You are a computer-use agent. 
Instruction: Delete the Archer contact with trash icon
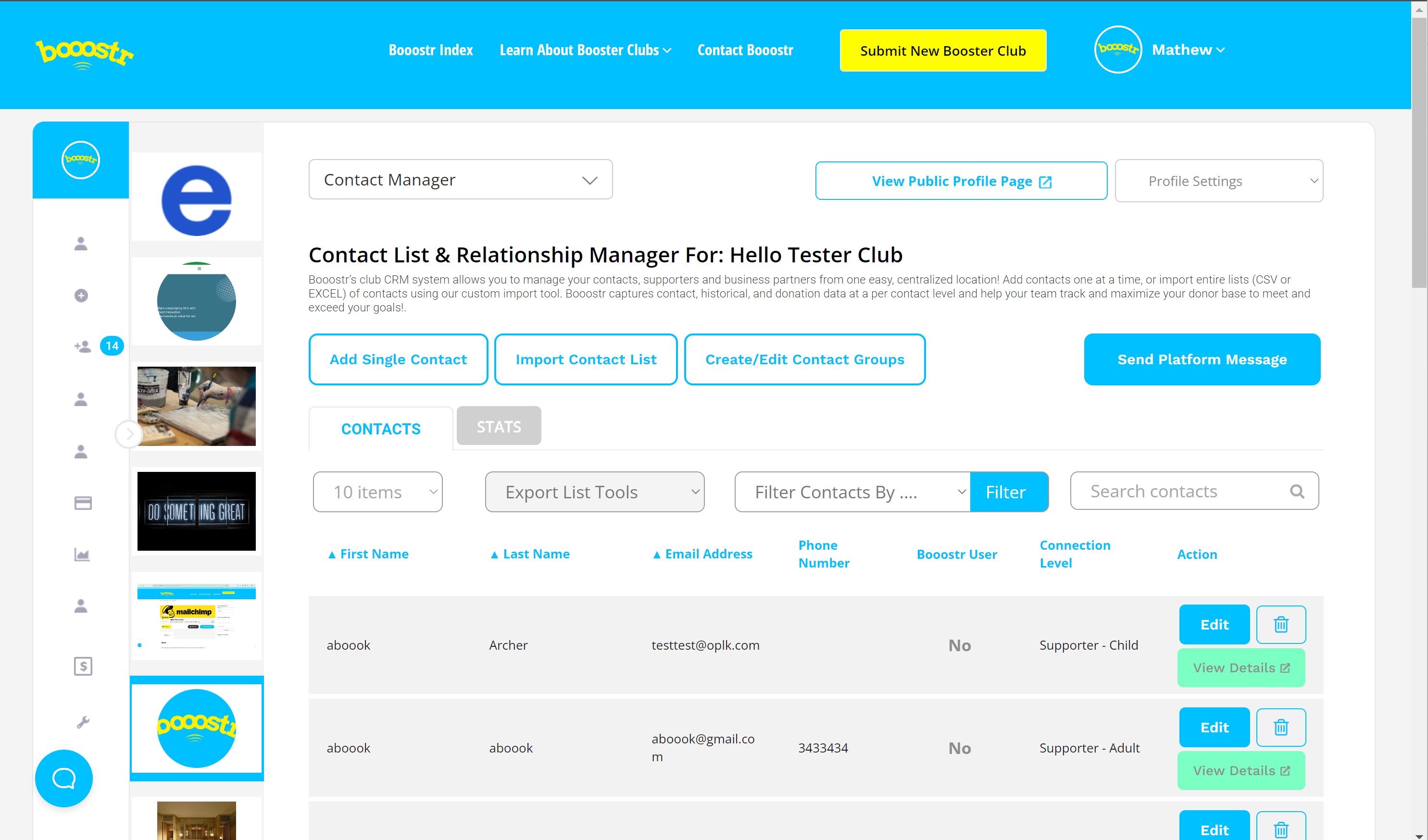click(x=1281, y=624)
